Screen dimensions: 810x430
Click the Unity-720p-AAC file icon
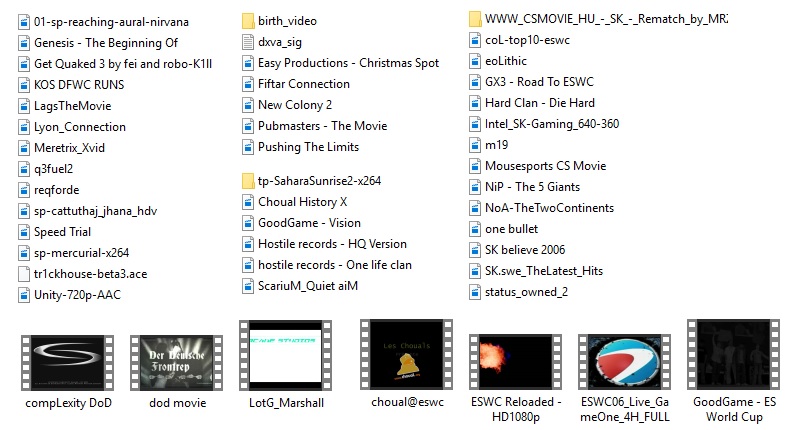coord(24,295)
